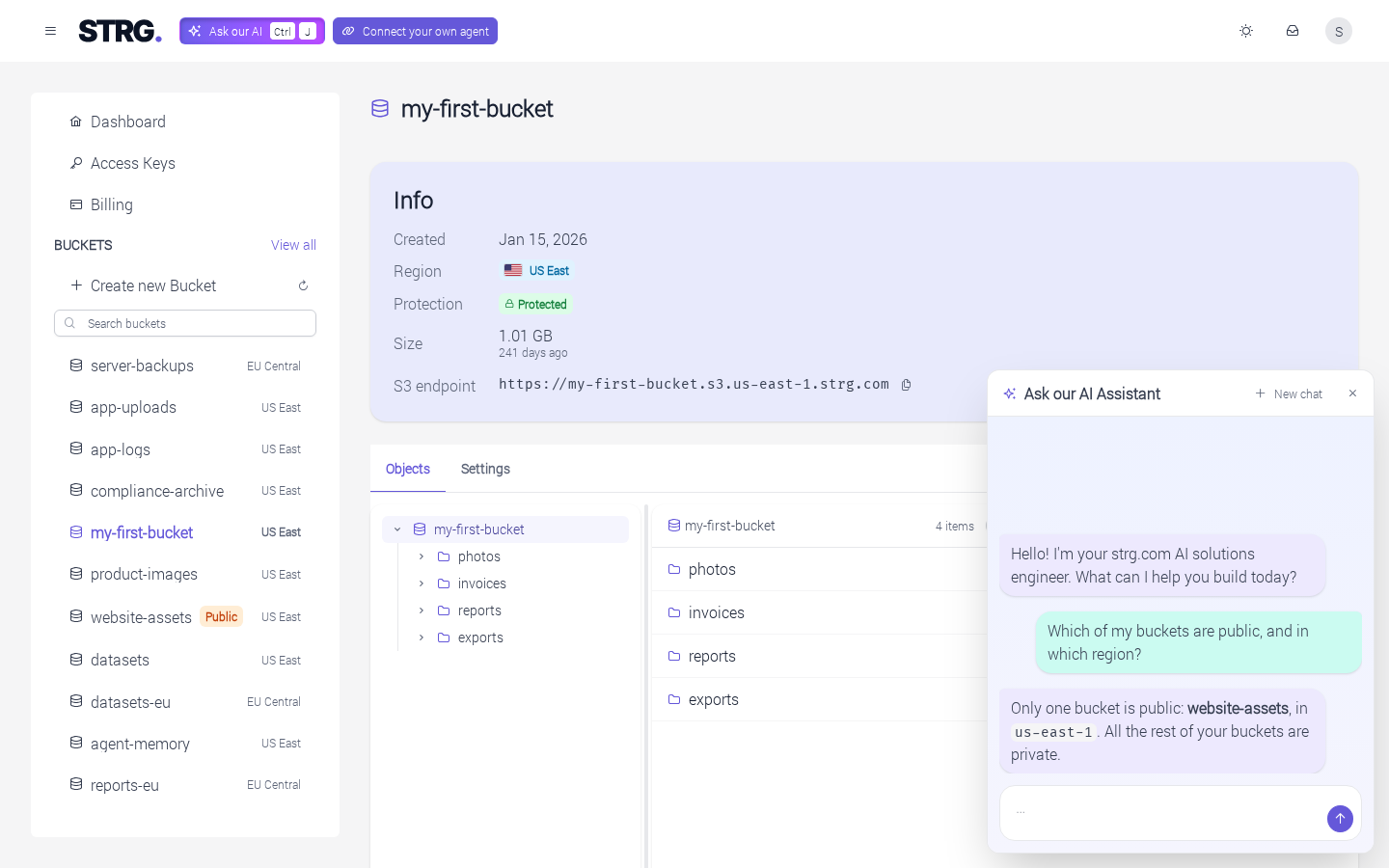Collapse the my-first-bucket tree node
The height and width of the screenshot is (868, 1389).
tap(397, 529)
